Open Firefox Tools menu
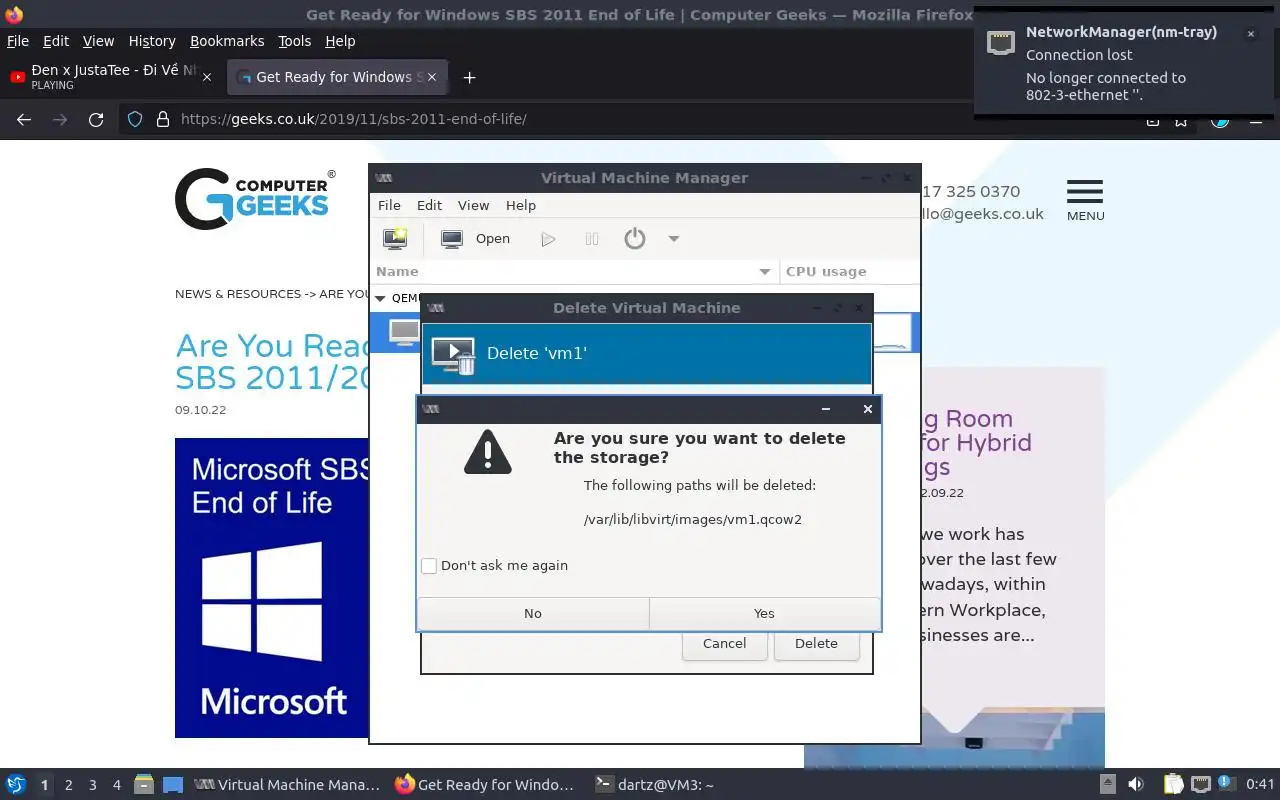This screenshot has height=800, width=1280. [294, 41]
